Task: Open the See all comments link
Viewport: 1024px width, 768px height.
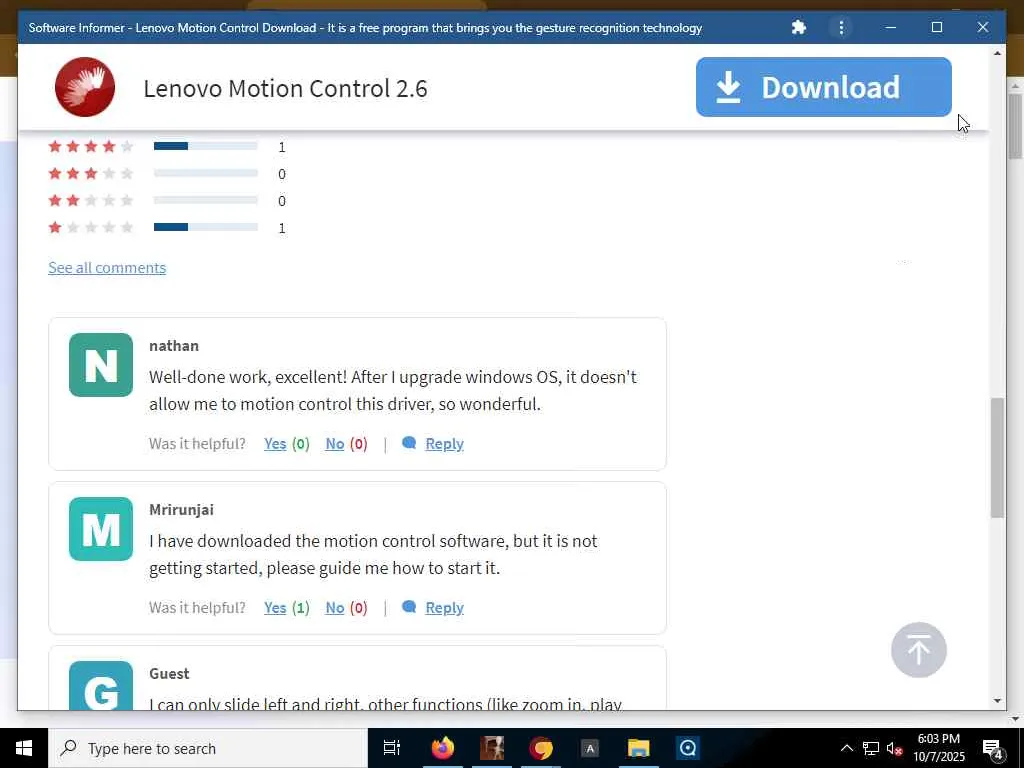Action: pos(107,267)
